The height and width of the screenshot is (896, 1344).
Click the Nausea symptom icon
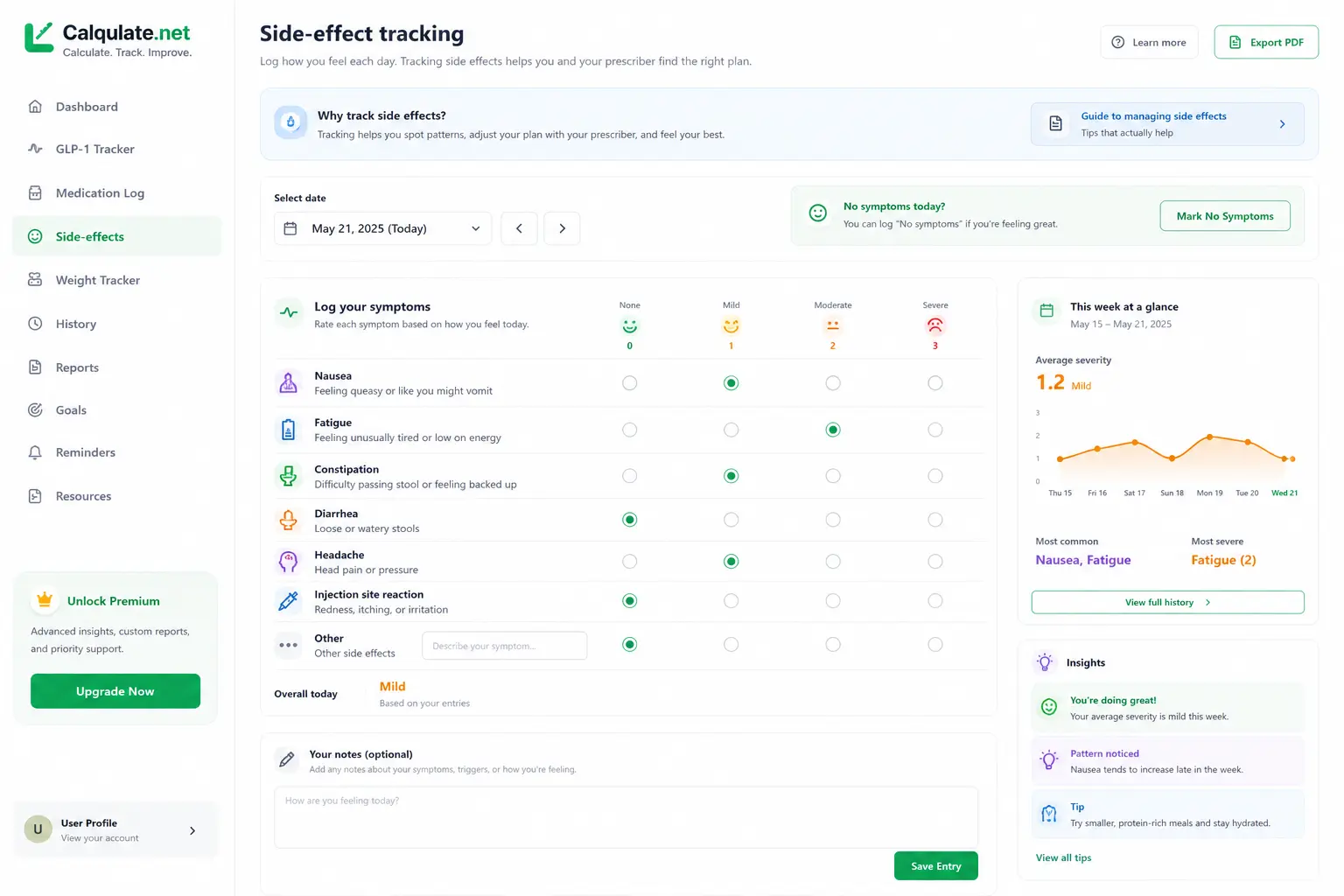288,383
